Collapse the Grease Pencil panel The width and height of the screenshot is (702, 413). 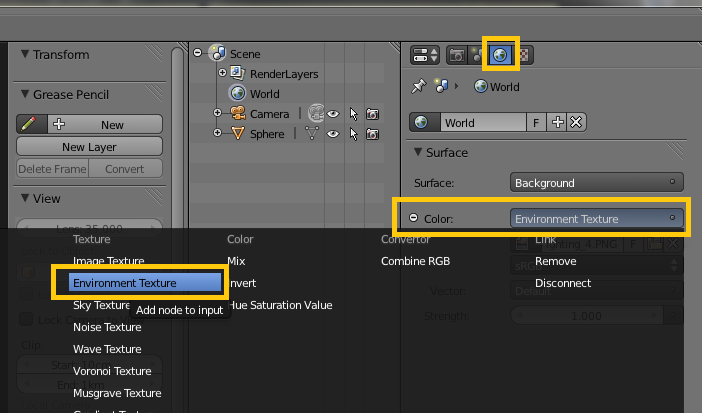point(25,94)
